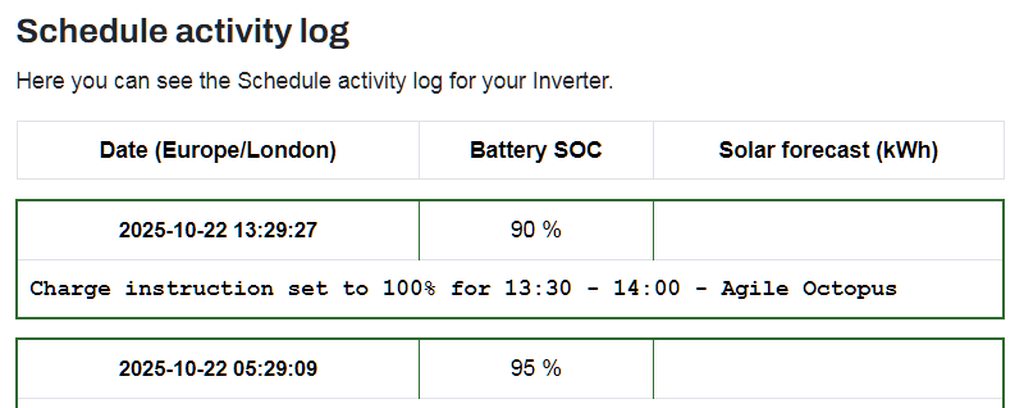
Task: Click the empty solar forecast cell beside 95 %
Action: 828,369
